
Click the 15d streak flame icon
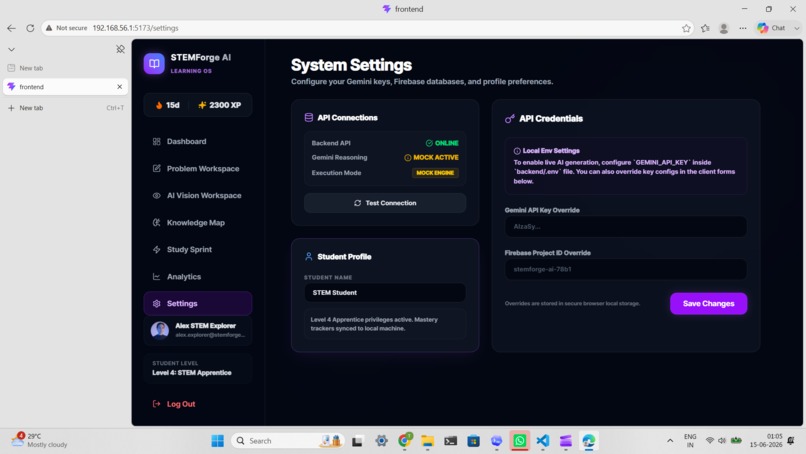point(159,105)
